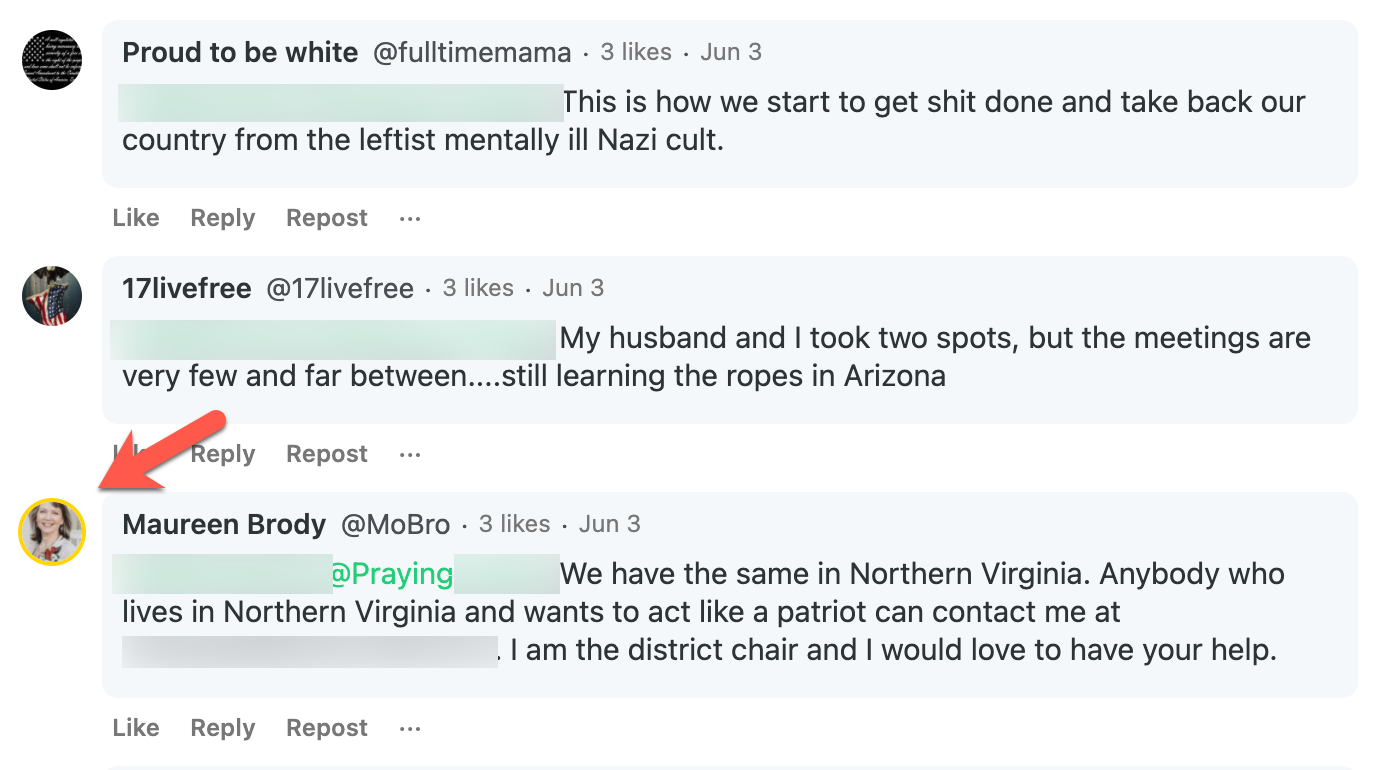Click 17livefree's flag profile avatar
The height and width of the screenshot is (770, 1378).
[x=52, y=296]
